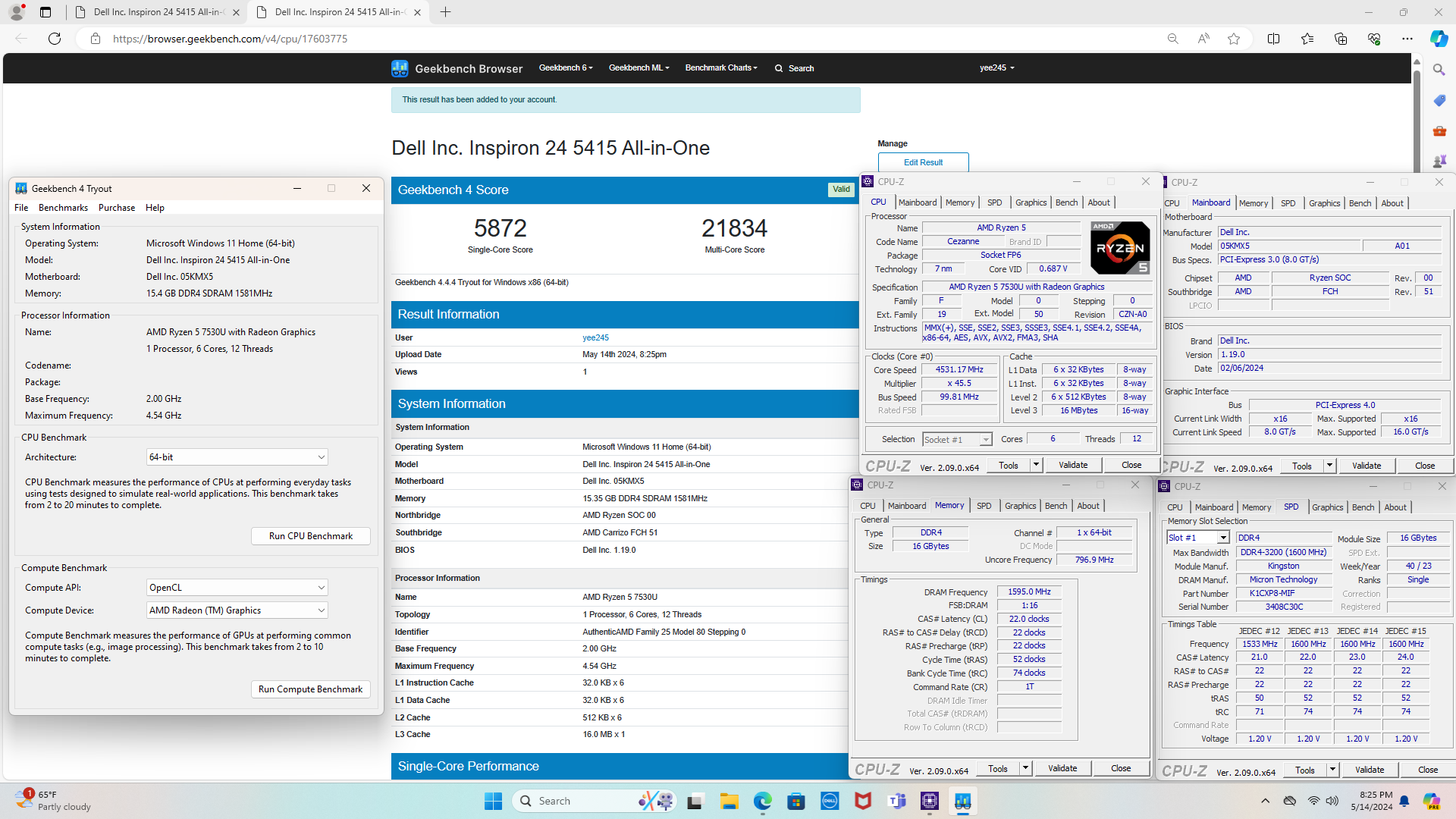Open File Explorer from the taskbar

[729, 801]
